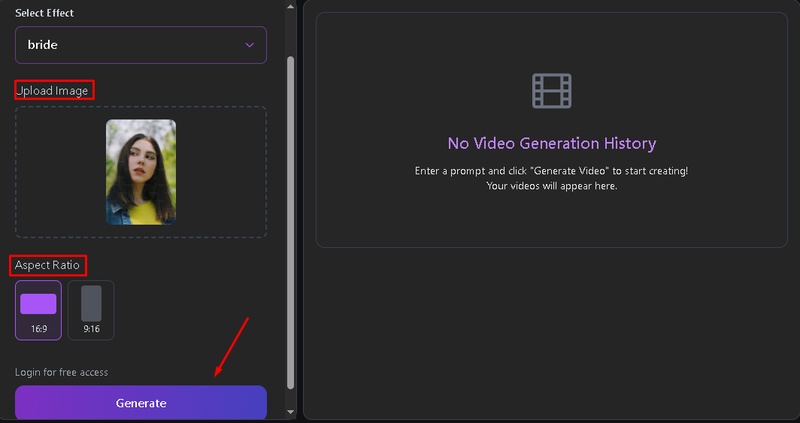The image size is (800, 423).
Task: Click the scrollbar down arrow
Action: [290, 411]
